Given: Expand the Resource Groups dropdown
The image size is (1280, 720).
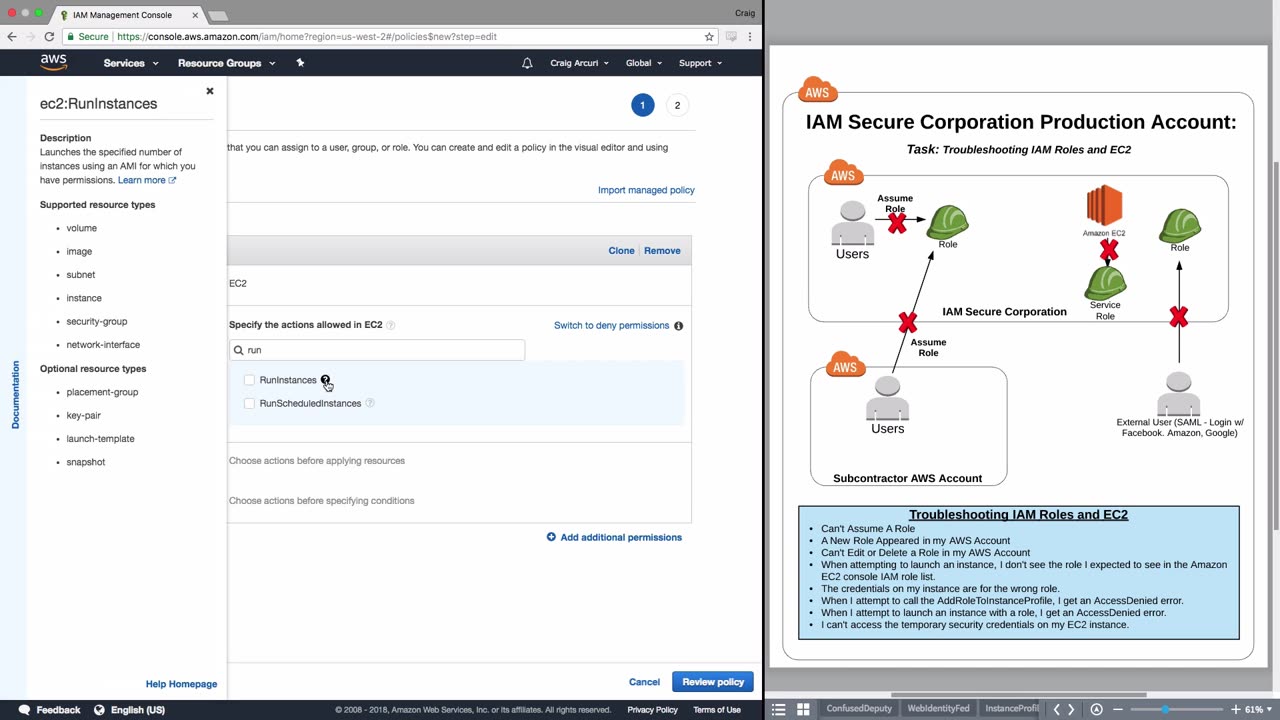Looking at the screenshot, I should 226,63.
